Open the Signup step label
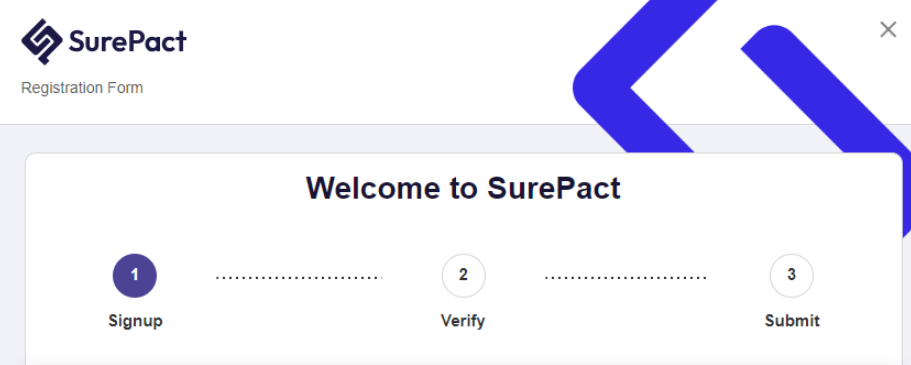Screen dimensions: 911x365 (135, 321)
